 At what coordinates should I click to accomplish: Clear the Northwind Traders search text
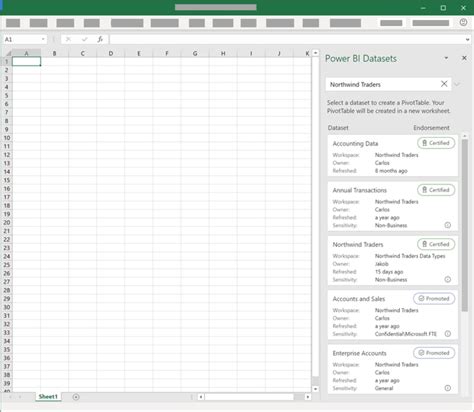pyautogui.click(x=444, y=84)
